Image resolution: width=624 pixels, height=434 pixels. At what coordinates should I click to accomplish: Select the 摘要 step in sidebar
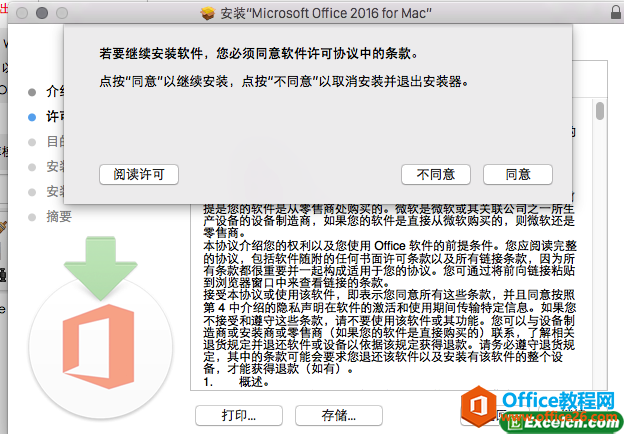pyautogui.click(x=59, y=217)
